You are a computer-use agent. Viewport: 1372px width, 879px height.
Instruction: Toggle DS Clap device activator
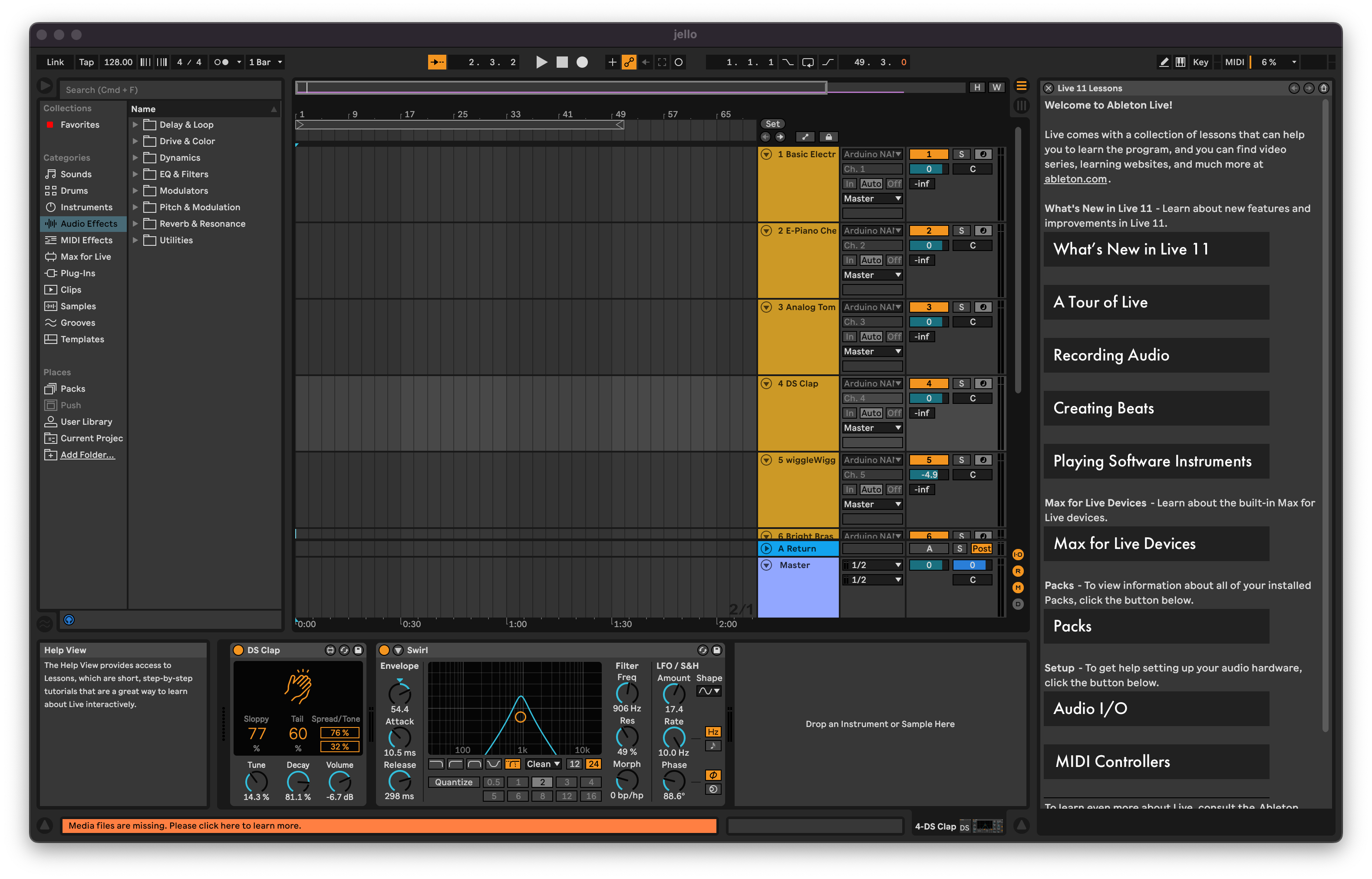(x=238, y=650)
